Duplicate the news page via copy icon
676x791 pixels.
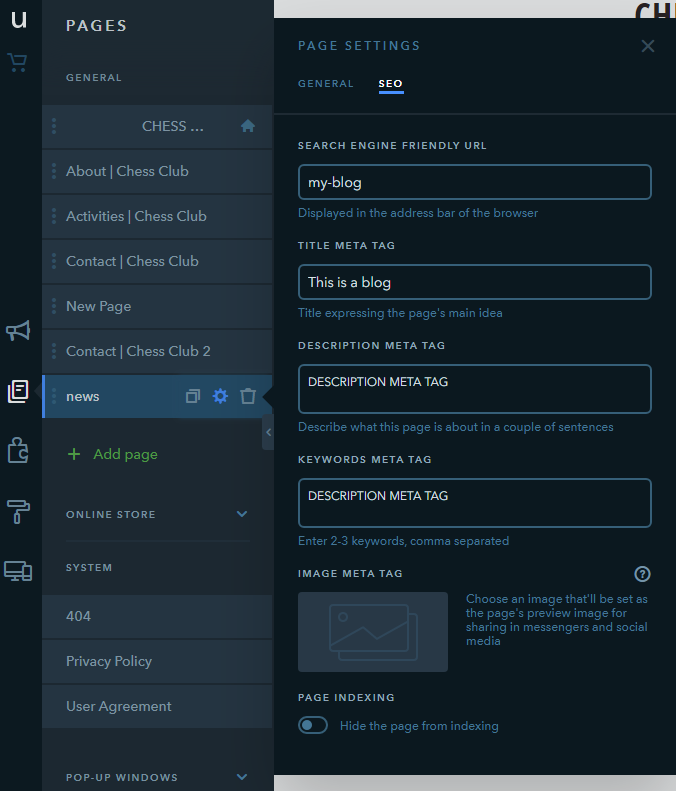pyautogui.click(x=193, y=397)
